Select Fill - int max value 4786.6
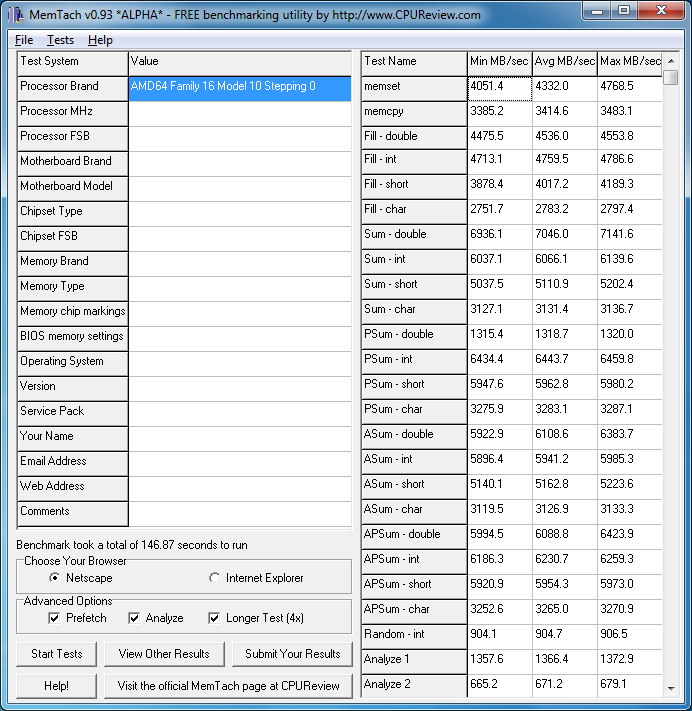Viewport: 692px width, 711px height. click(x=630, y=162)
